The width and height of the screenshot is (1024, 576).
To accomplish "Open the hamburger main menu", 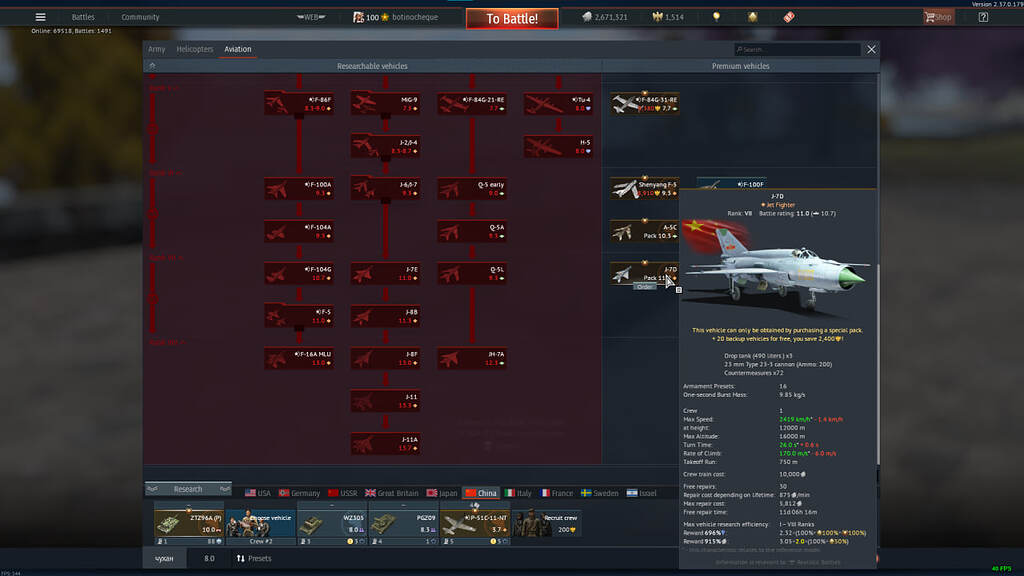I will tap(40, 17).
